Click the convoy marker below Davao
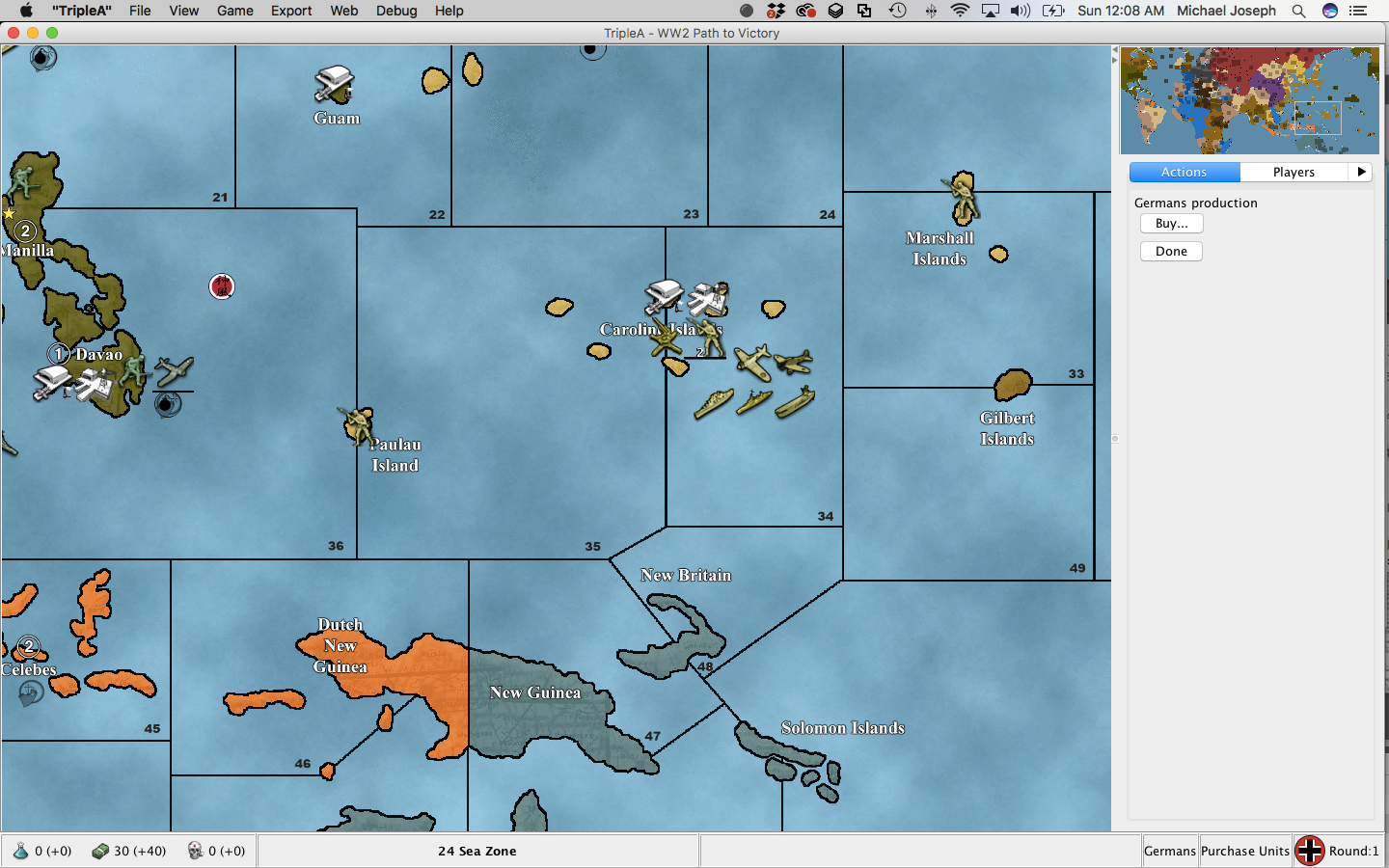 [x=168, y=404]
